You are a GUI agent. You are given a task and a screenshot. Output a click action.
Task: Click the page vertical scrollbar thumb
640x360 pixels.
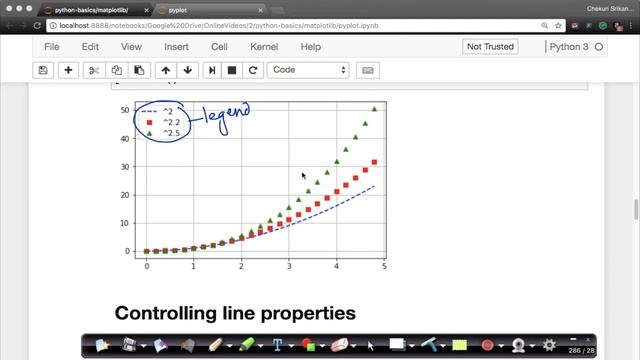(x=636, y=209)
